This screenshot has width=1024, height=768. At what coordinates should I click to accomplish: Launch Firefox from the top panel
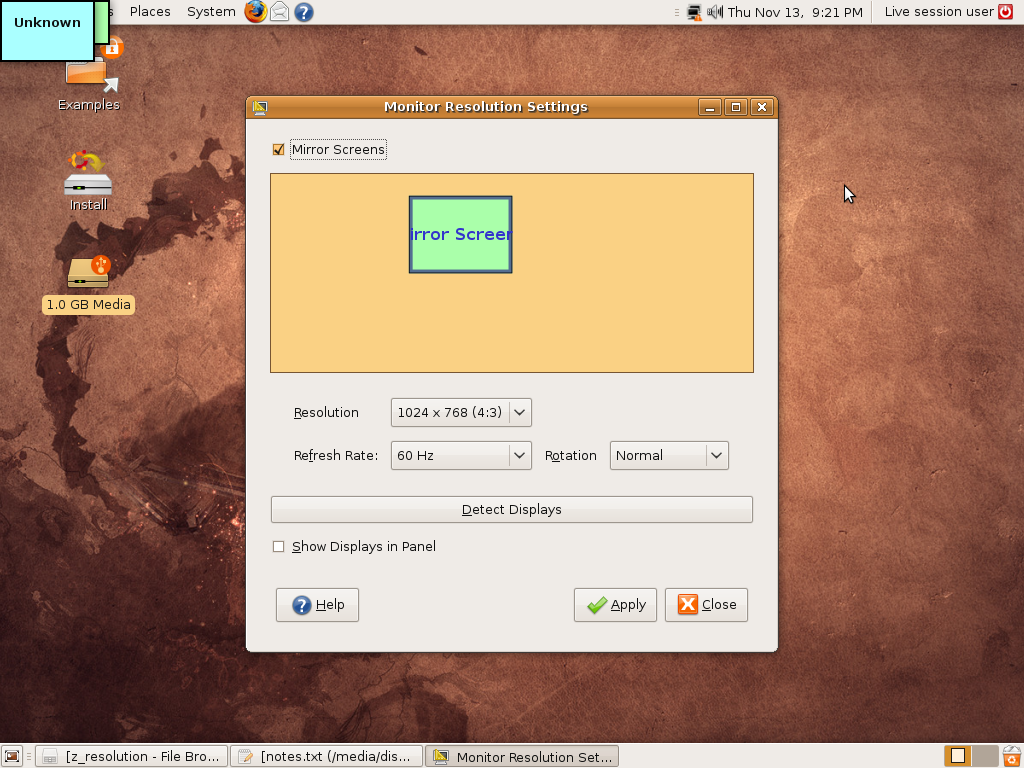pyautogui.click(x=257, y=12)
